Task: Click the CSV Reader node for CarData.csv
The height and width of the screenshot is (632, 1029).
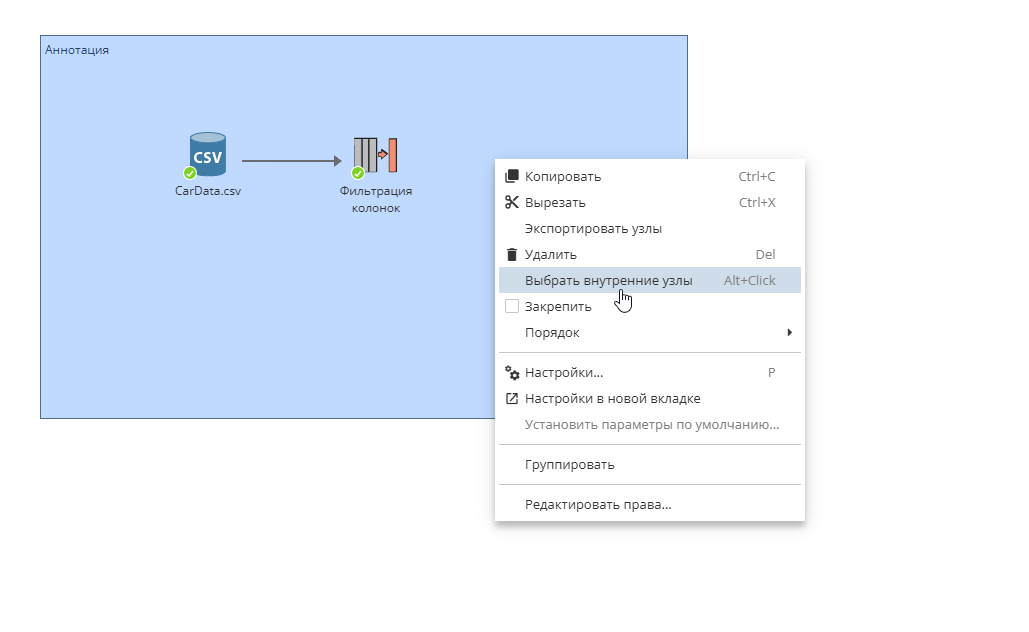Action: 206,153
